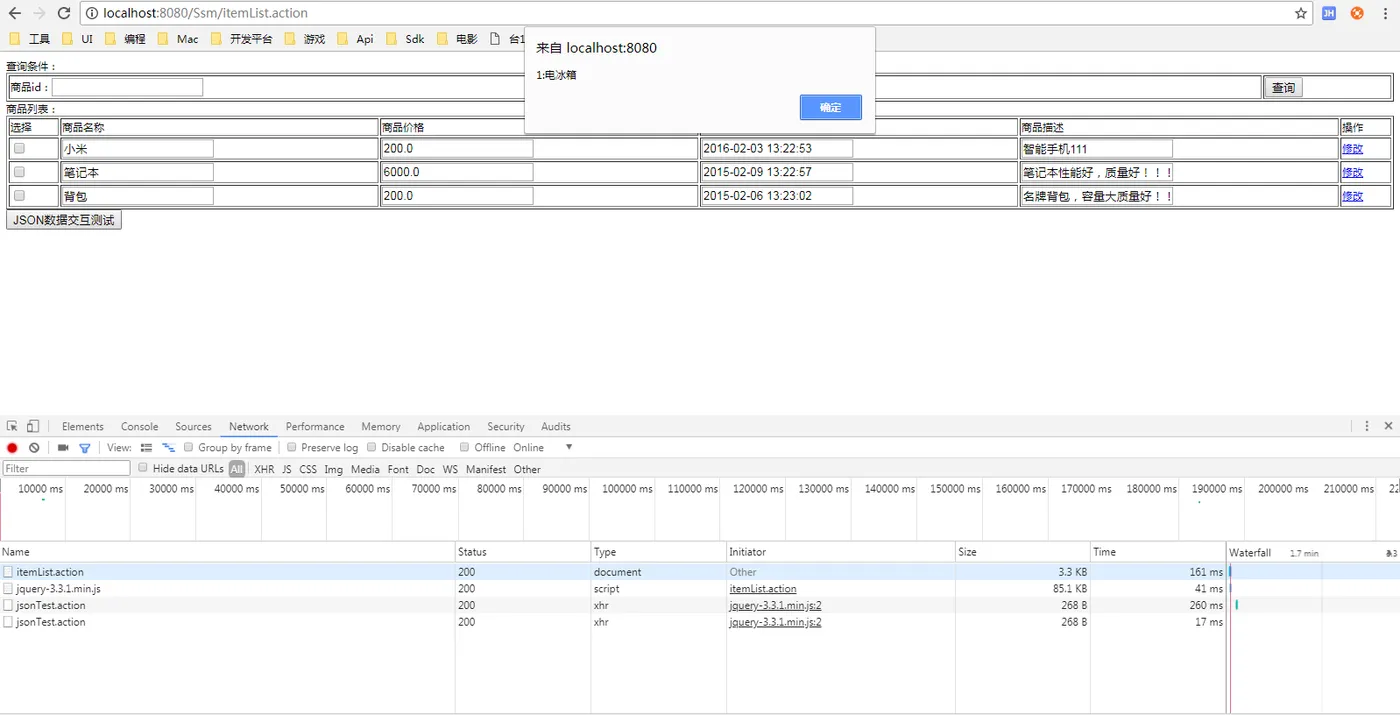This screenshot has height=715, width=1400.
Task: Click JSON数据交互测试 button
Action: point(64,220)
